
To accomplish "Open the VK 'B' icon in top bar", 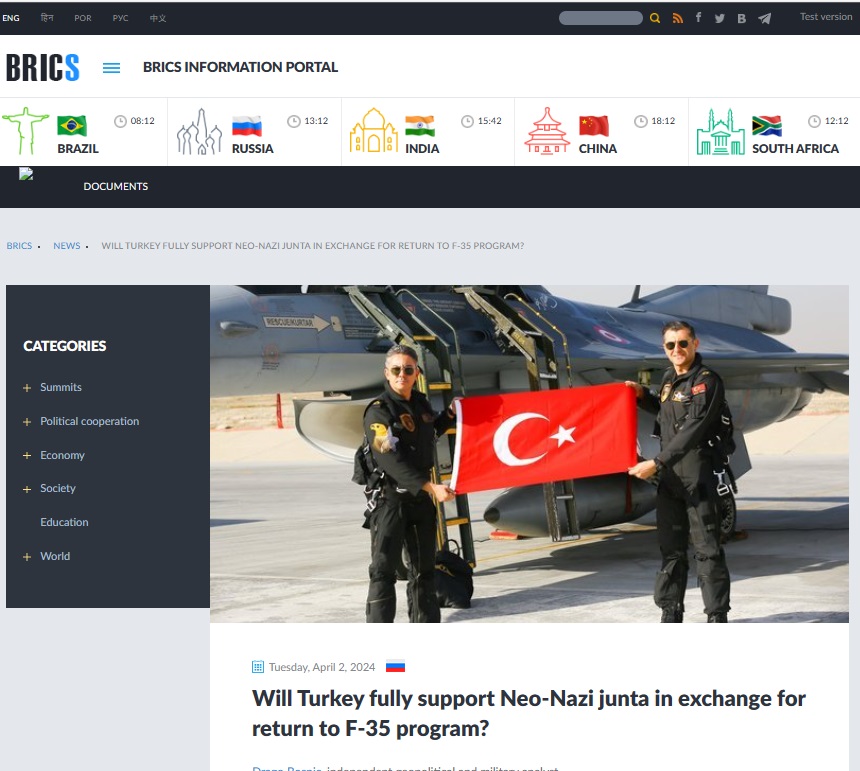I will (x=742, y=19).
